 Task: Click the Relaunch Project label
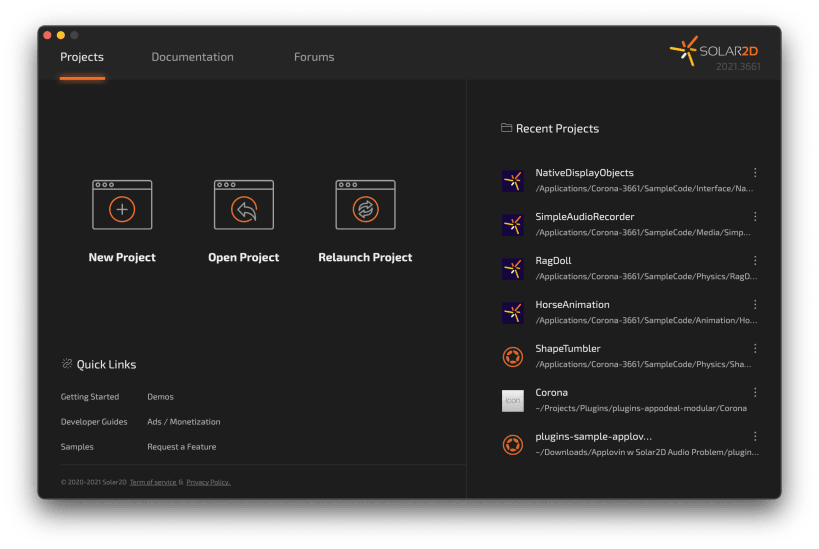point(366,257)
